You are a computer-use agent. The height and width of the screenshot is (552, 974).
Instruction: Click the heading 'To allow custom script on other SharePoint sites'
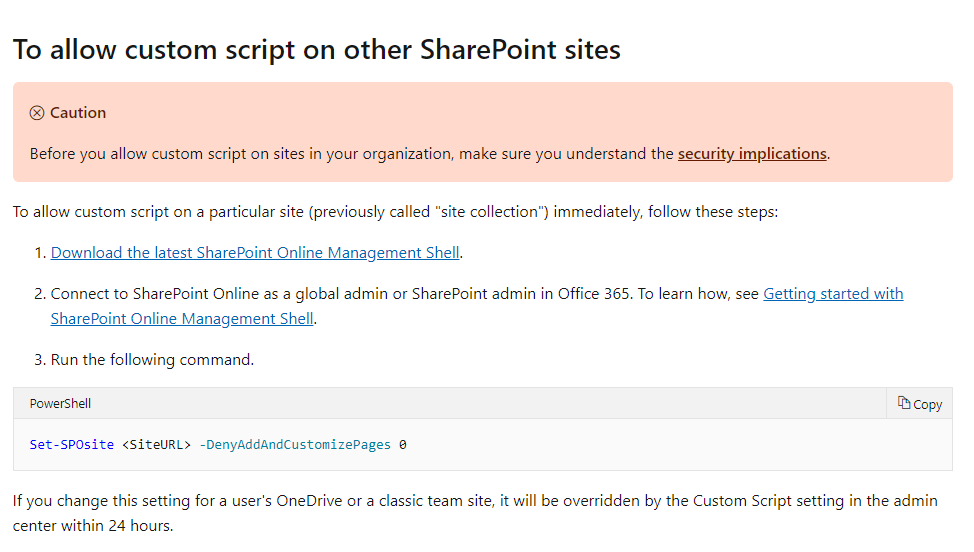pos(317,50)
